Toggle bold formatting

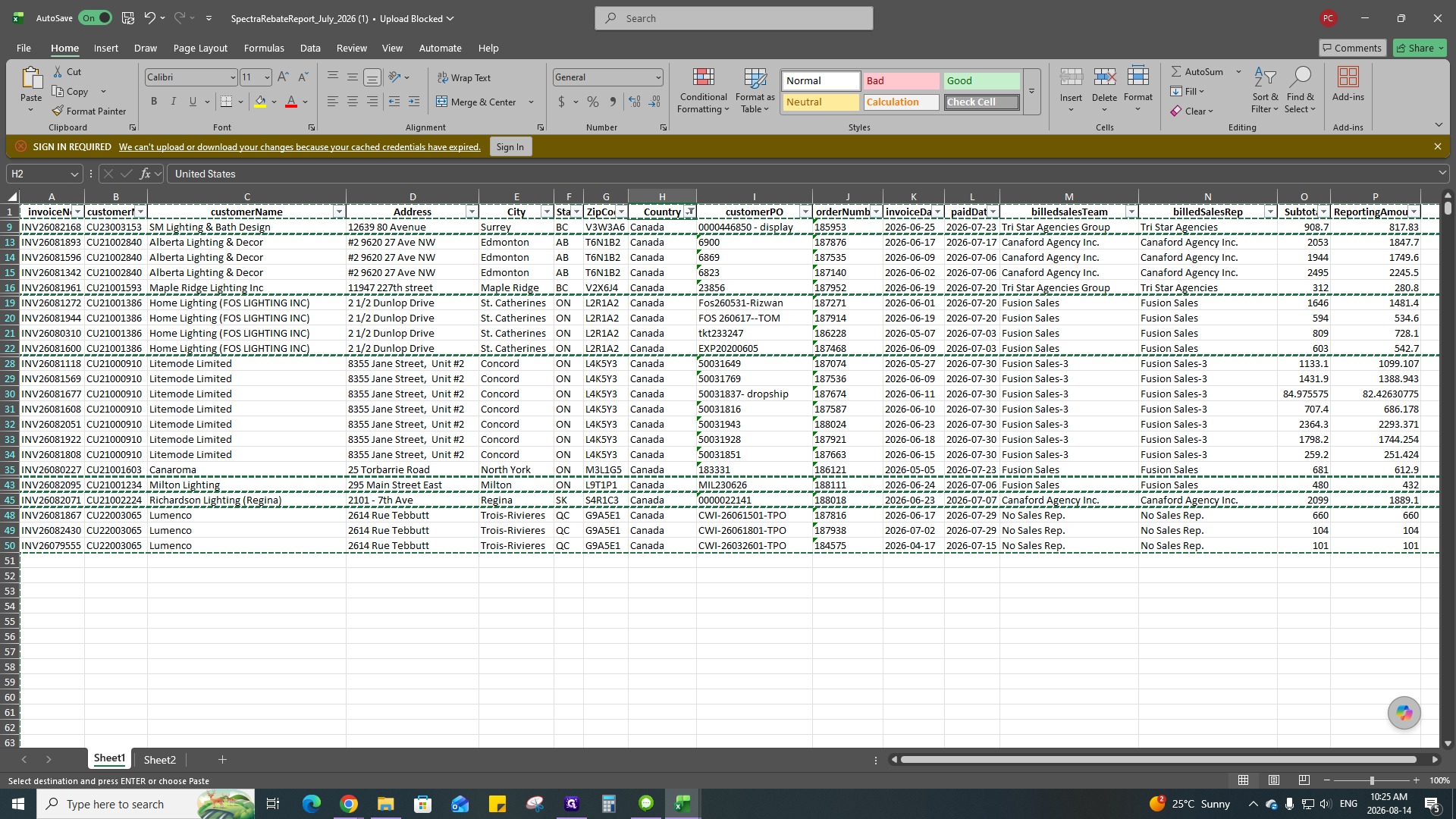[154, 102]
